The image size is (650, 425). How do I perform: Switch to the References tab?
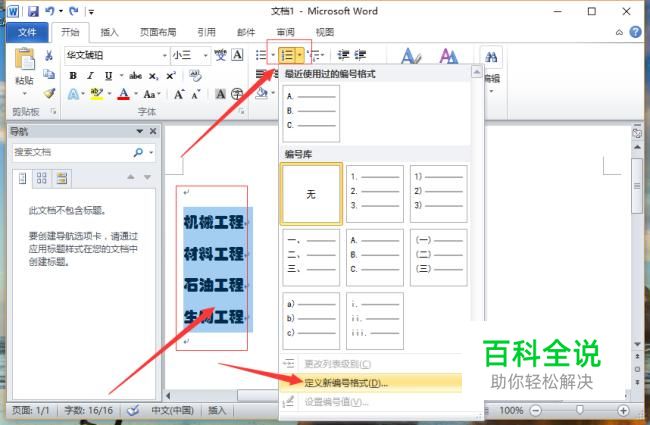click(206, 32)
